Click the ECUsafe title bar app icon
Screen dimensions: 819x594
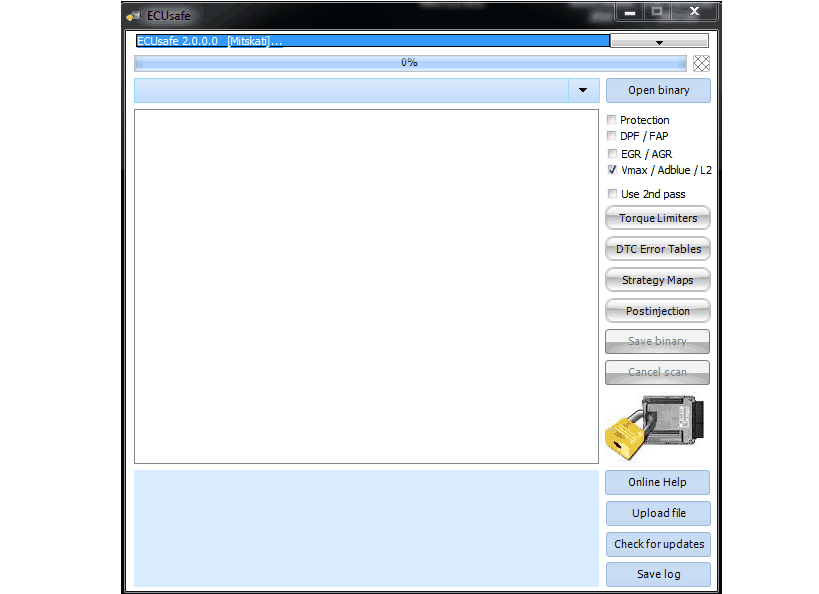click(134, 16)
